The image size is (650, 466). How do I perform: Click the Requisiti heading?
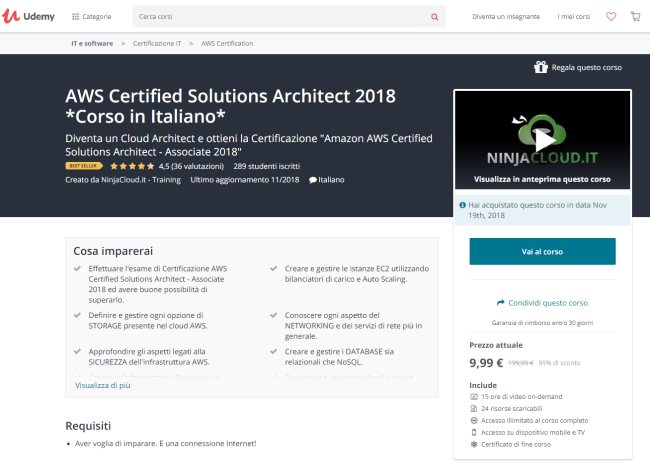pos(88,426)
